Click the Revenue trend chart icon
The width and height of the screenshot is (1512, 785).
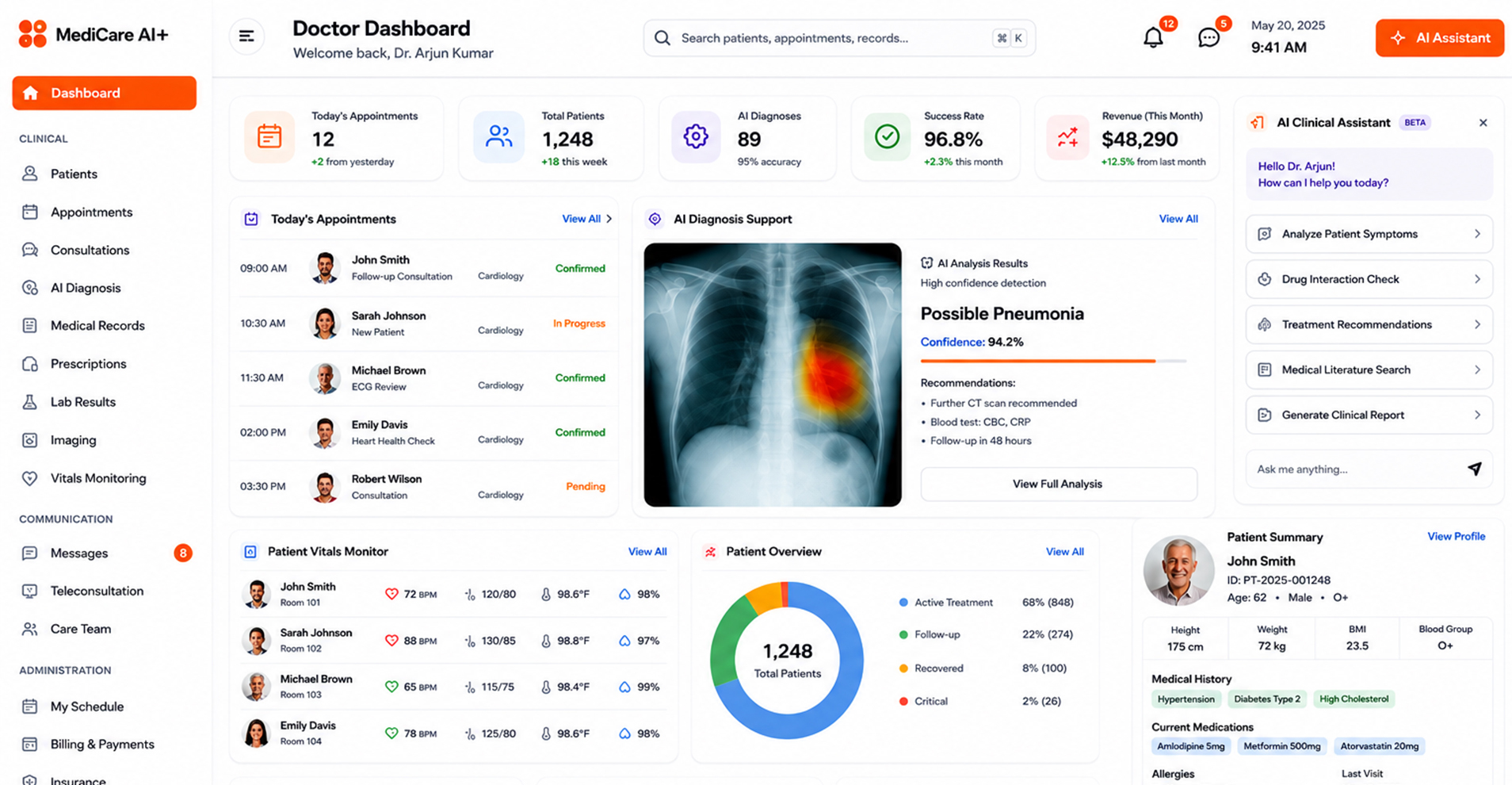[1067, 137]
